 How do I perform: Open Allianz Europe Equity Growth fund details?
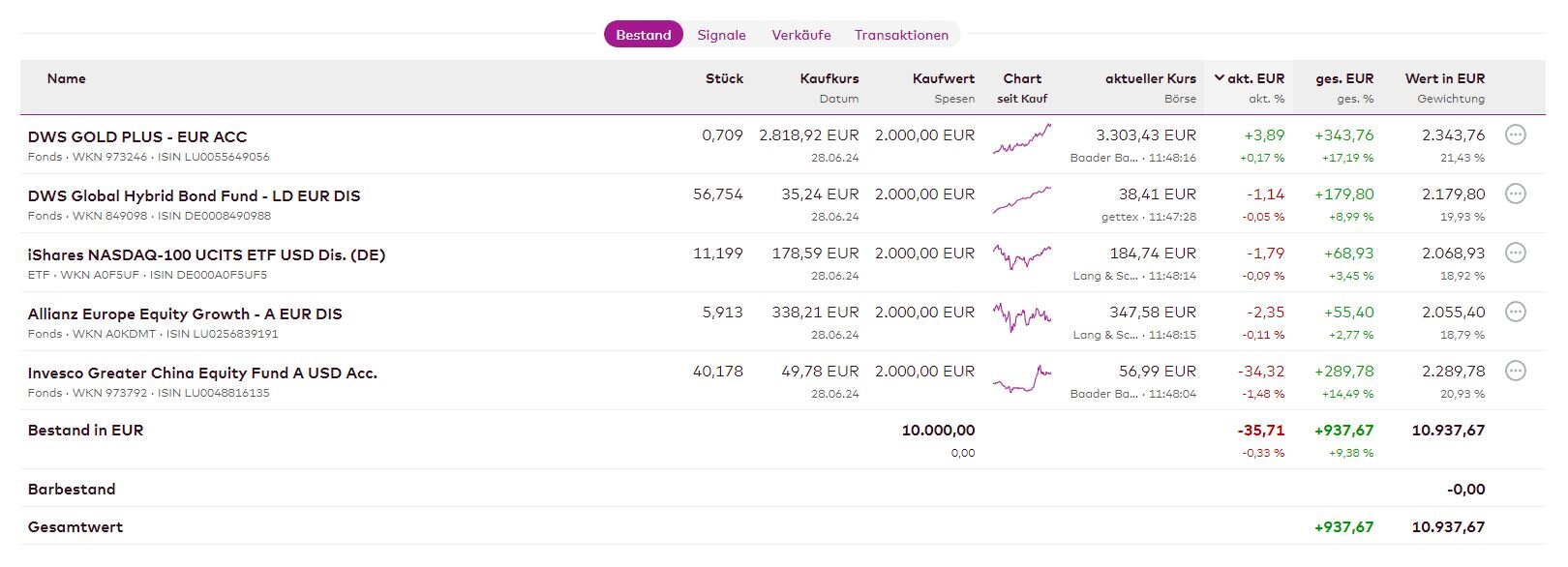pyautogui.click(x=185, y=314)
